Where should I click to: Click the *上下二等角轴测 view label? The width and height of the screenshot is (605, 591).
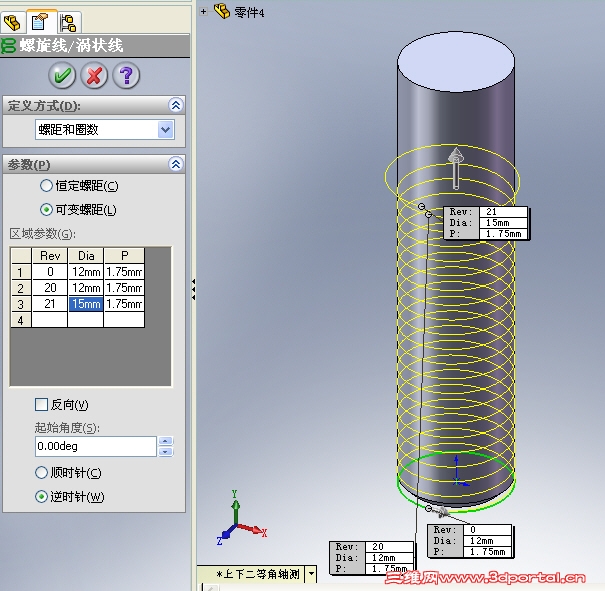(258, 574)
